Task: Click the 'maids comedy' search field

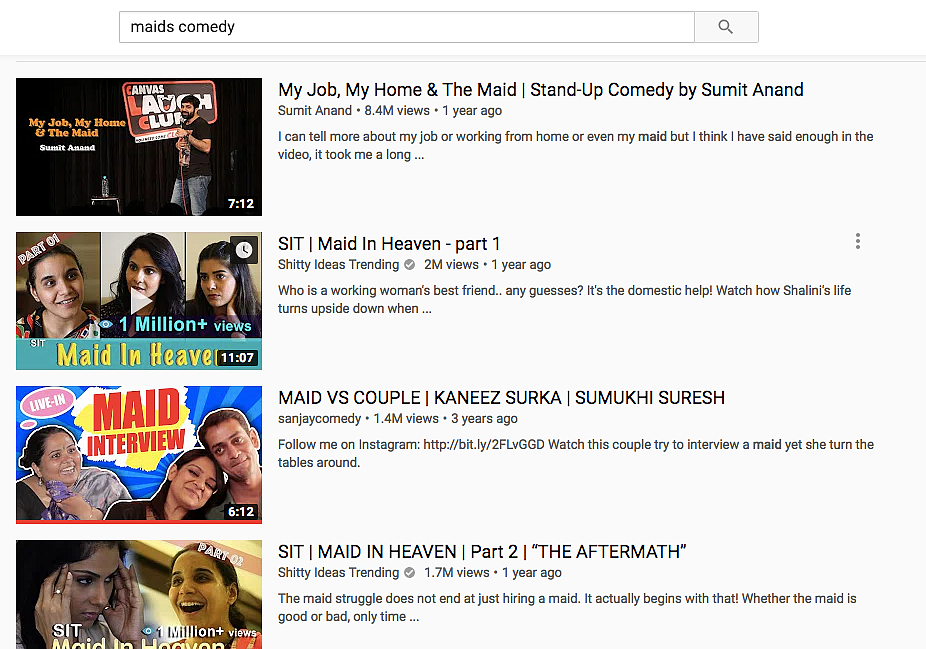Action: click(x=406, y=27)
